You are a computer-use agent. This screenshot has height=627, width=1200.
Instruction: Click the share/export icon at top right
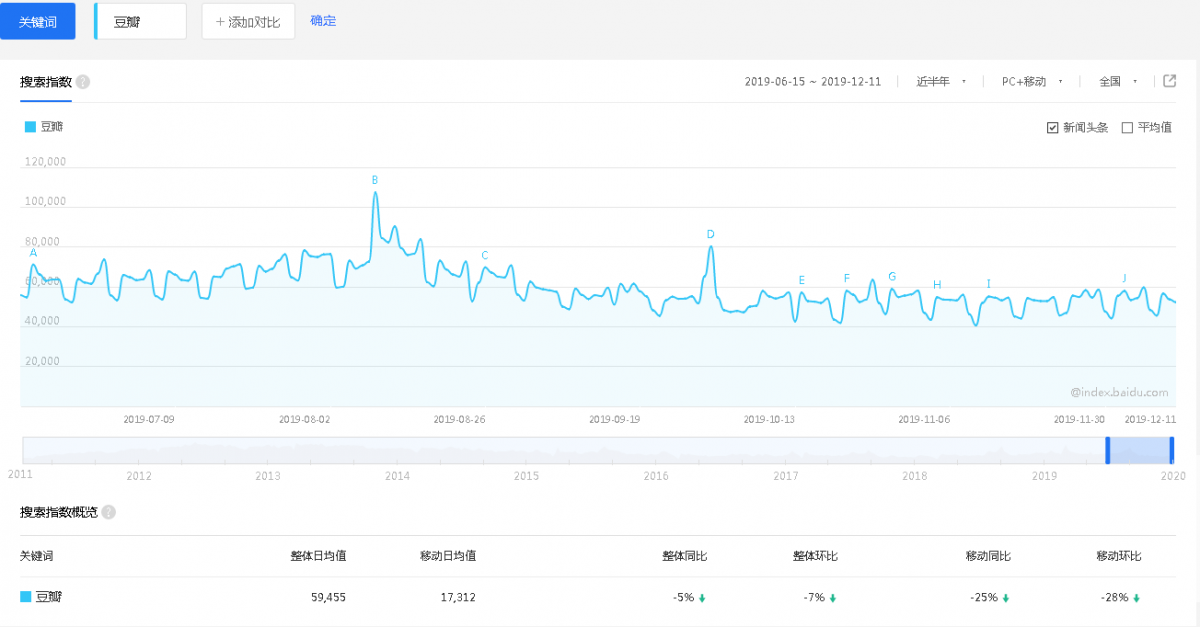point(1170,82)
